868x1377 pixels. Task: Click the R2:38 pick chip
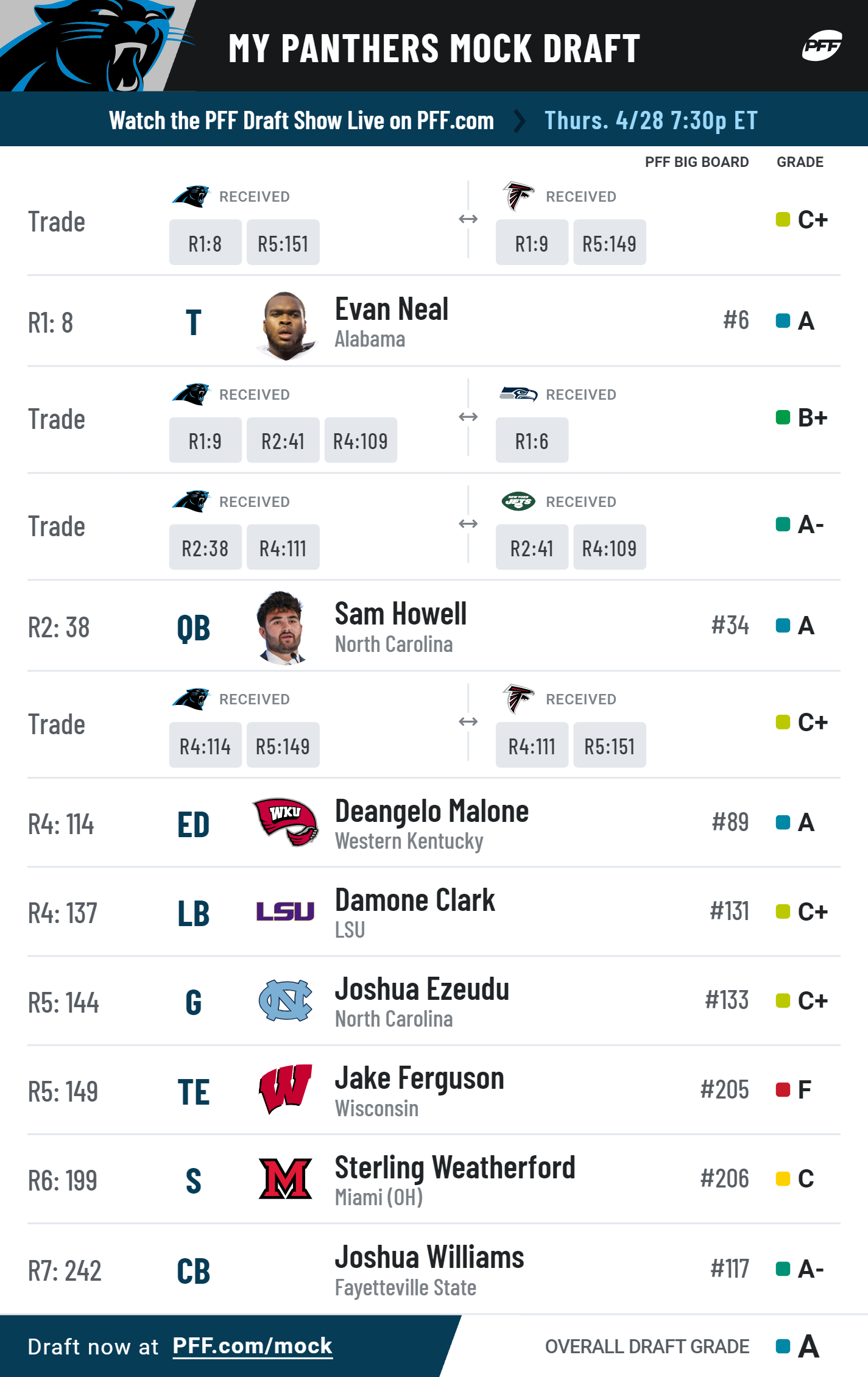tap(205, 548)
